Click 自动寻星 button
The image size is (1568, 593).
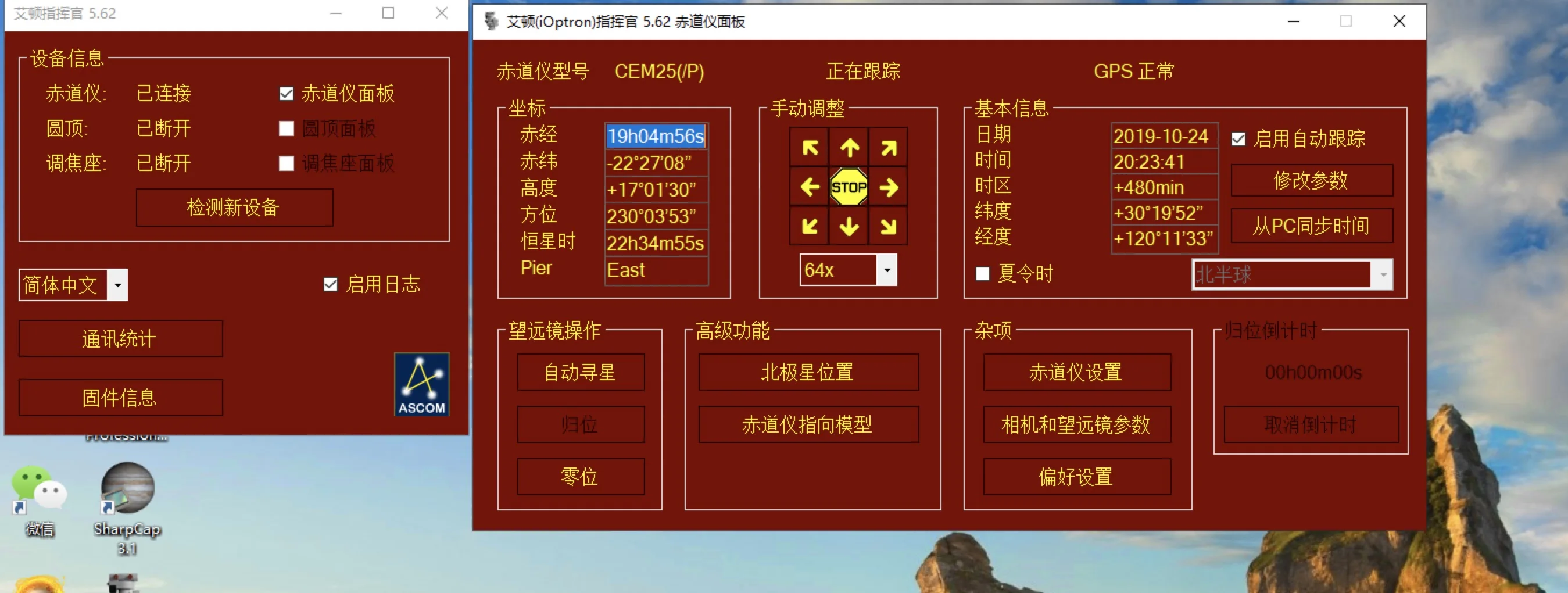tap(581, 372)
